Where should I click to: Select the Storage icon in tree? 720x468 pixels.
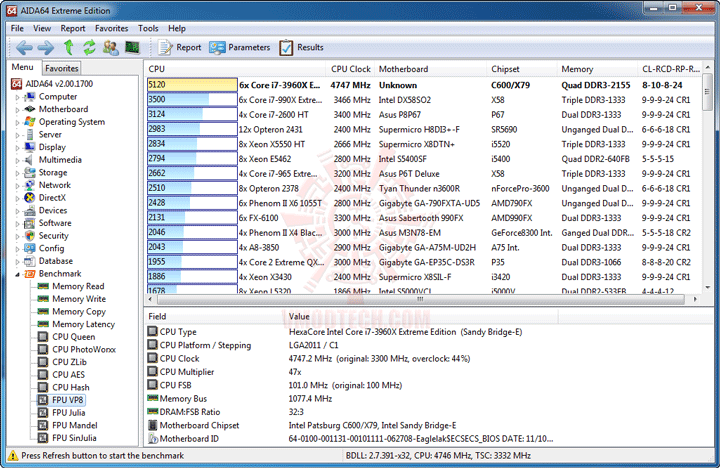click(30, 172)
